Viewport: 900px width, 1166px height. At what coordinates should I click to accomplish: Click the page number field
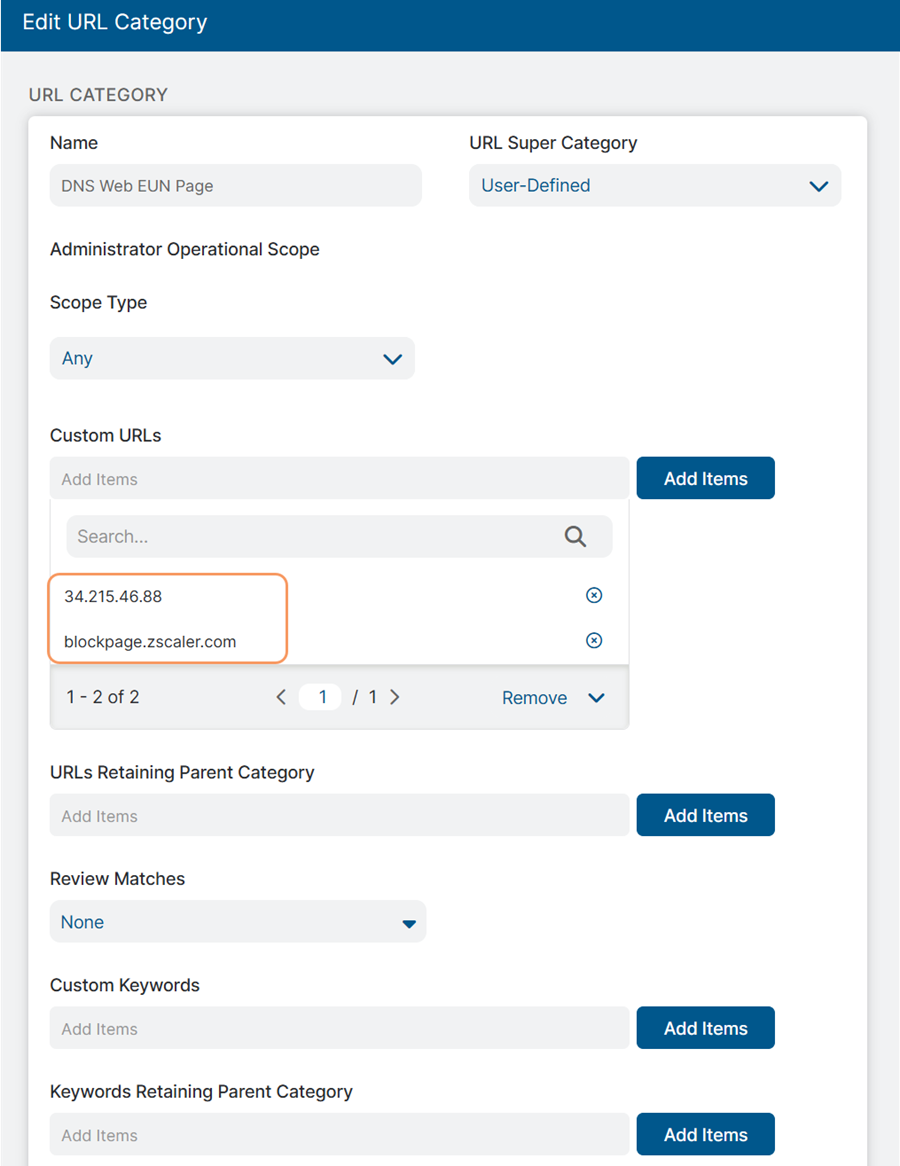tap(321, 697)
